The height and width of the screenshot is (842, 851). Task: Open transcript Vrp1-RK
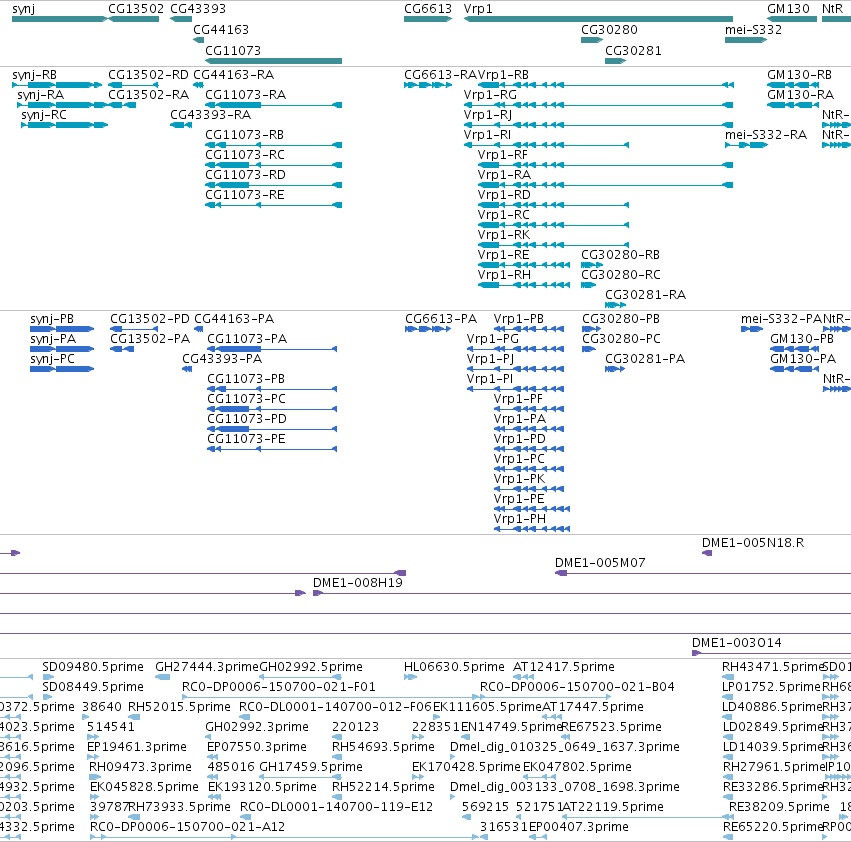[x=504, y=235]
